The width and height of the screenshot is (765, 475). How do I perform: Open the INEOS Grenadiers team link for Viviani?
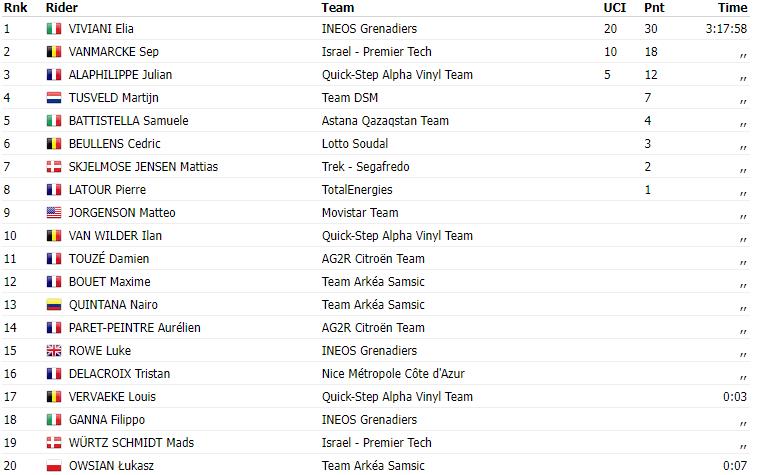[369, 29]
